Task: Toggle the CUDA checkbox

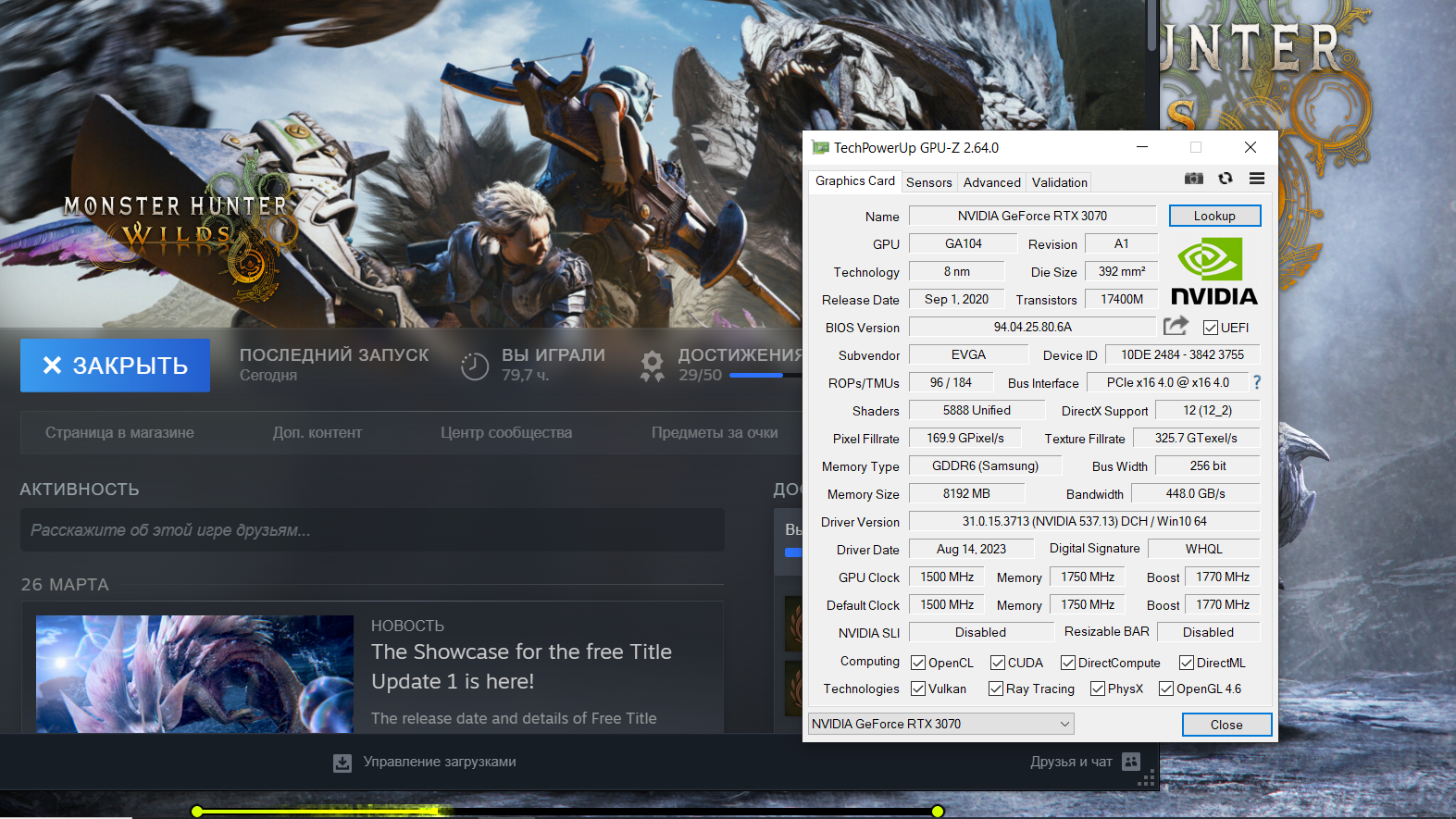Action: click(x=997, y=663)
